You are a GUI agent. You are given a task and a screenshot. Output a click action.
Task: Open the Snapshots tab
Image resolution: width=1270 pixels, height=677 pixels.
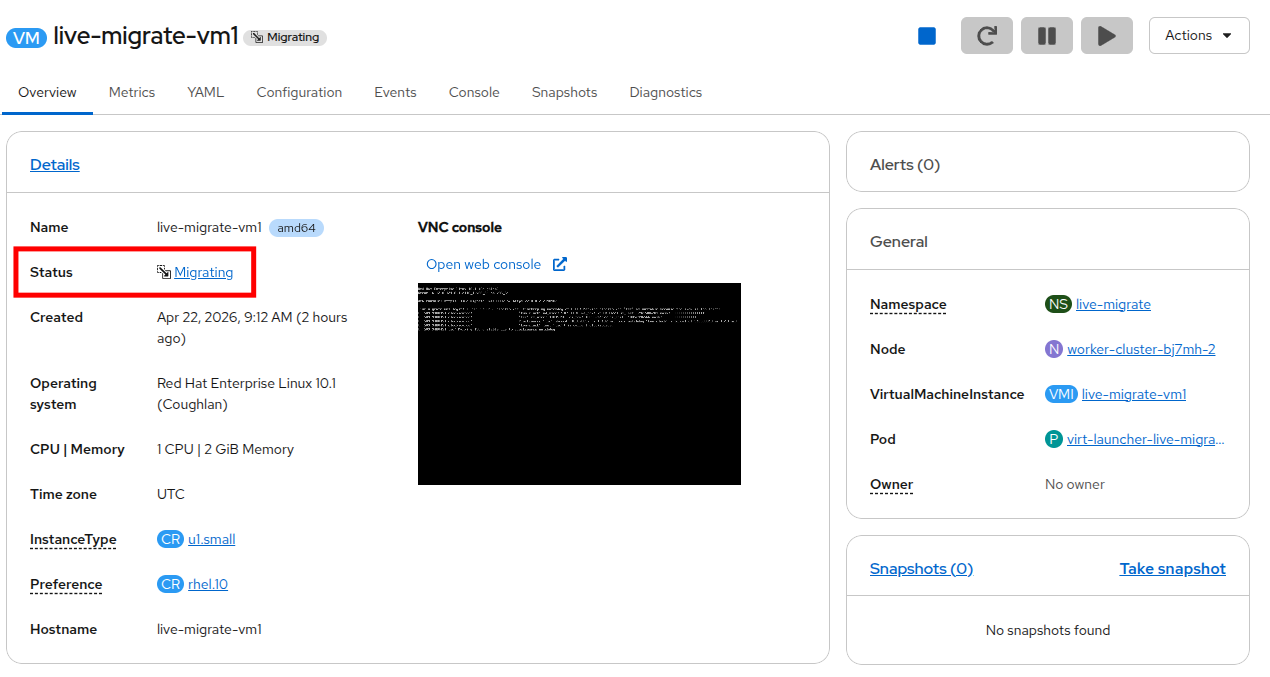(x=564, y=92)
